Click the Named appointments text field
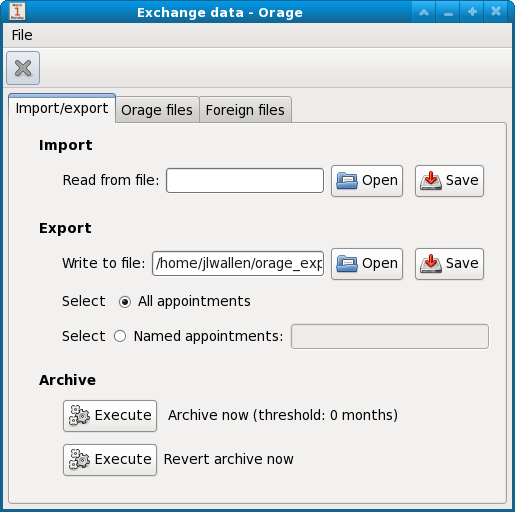The image size is (515, 512). (390, 336)
